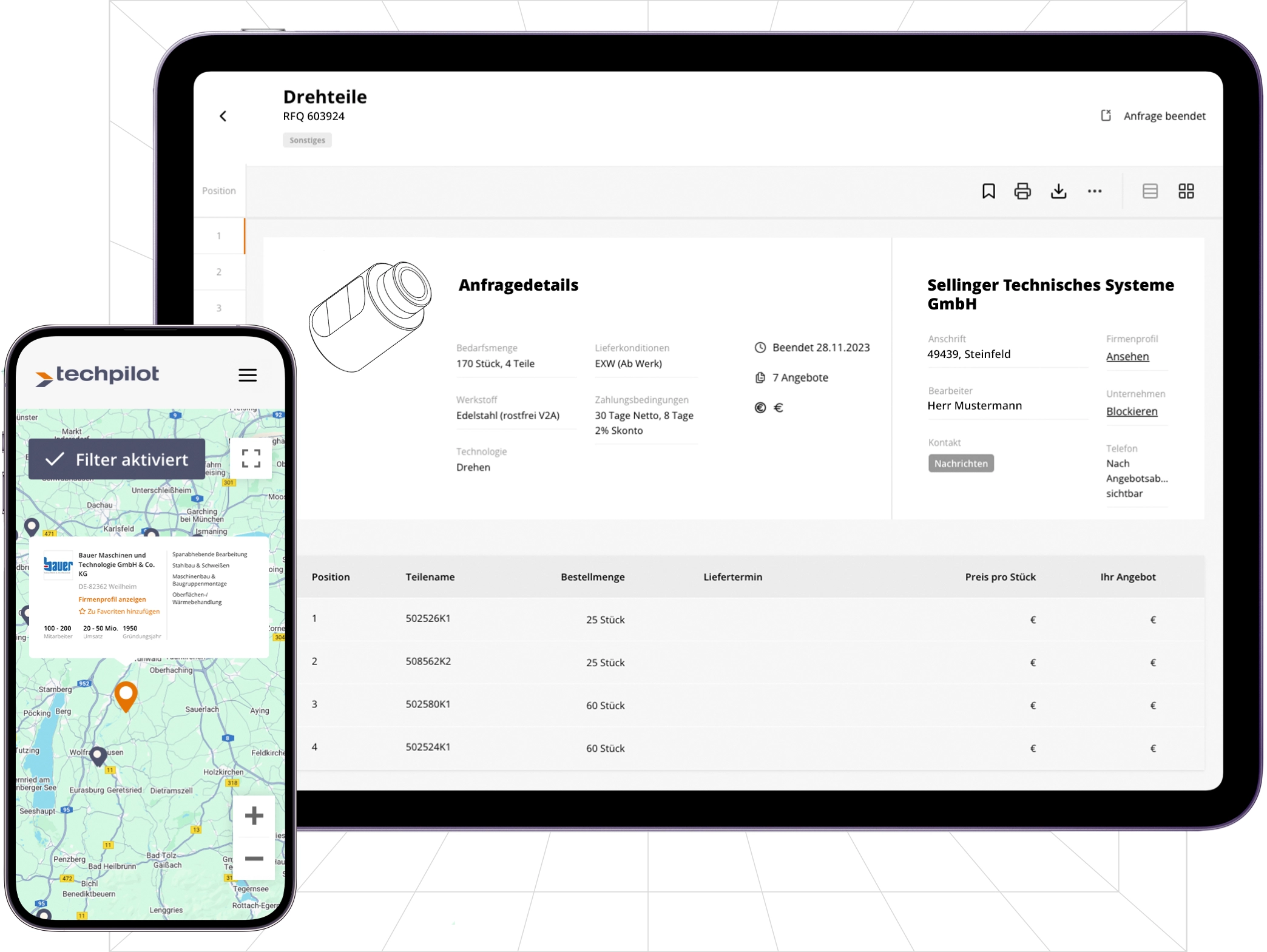Viewport: 1267px width, 952px height.
Task: Click Zu Favoriten hinzufügen star link
Action: coord(120,612)
